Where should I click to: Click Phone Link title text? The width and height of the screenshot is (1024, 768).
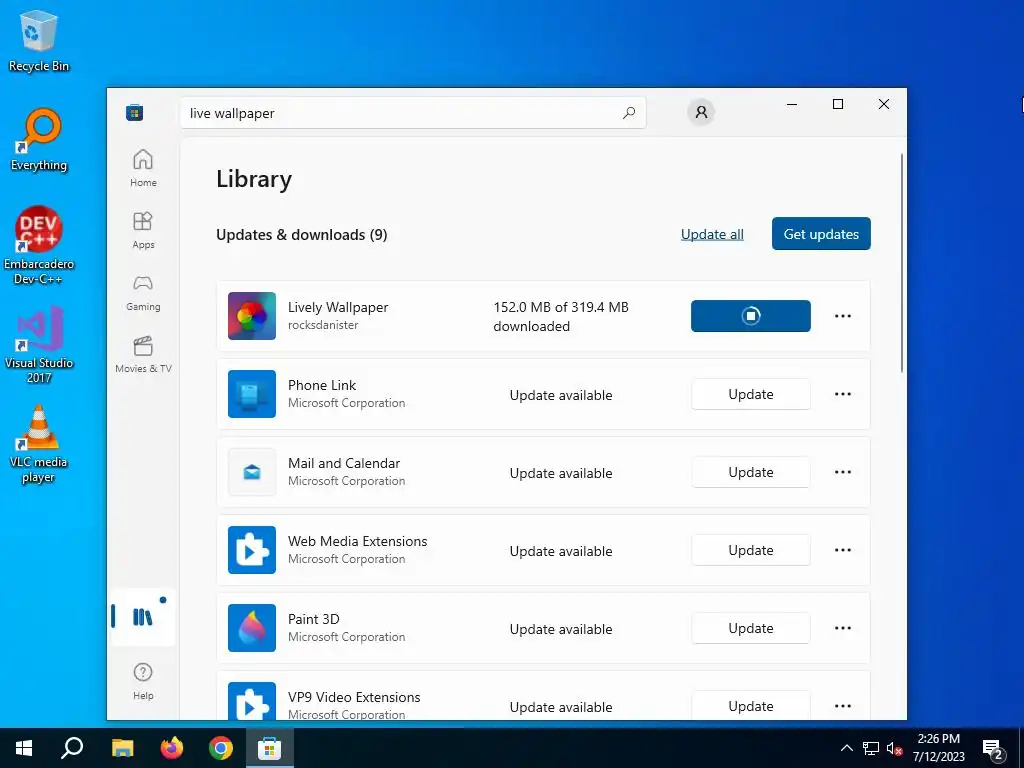(x=322, y=385)
